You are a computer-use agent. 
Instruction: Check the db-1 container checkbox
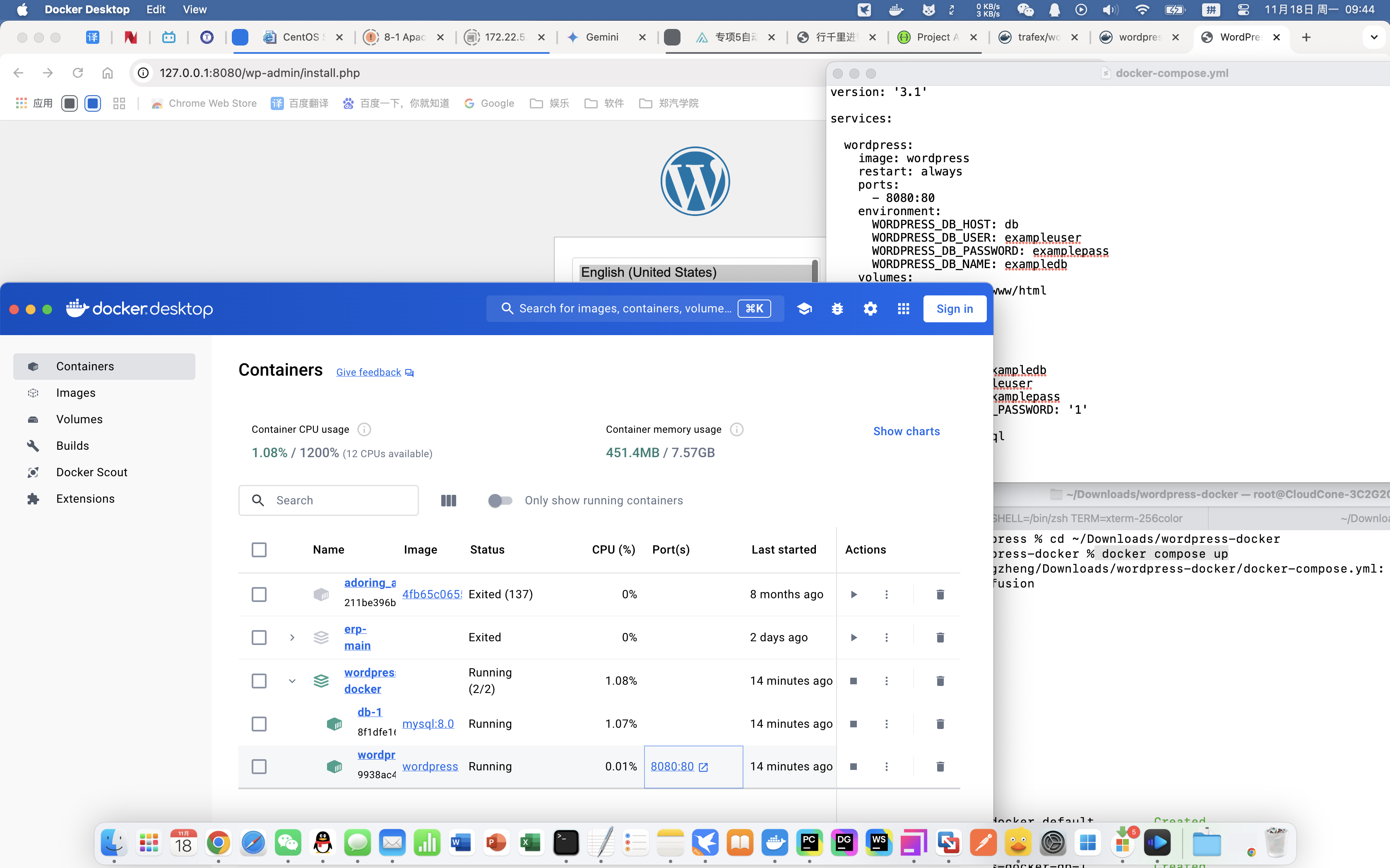pyautogui.click(x=259, y=724)
